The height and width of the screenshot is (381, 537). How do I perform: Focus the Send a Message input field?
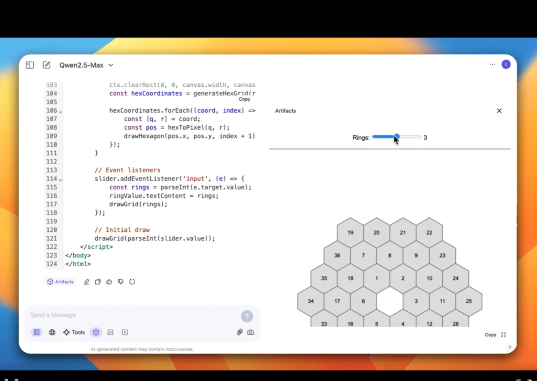point(134,315)
